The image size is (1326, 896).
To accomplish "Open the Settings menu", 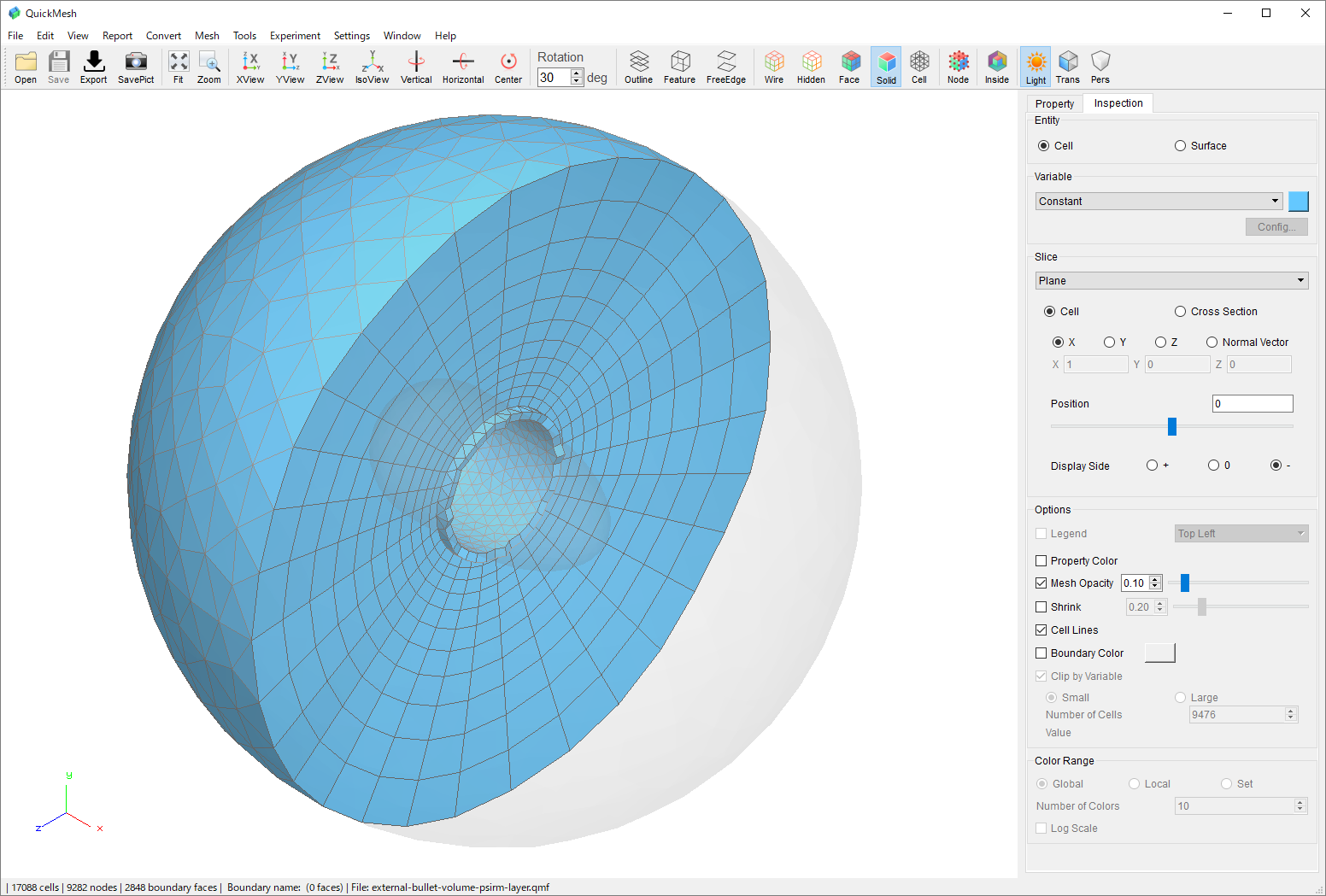I will click(352, 36).
